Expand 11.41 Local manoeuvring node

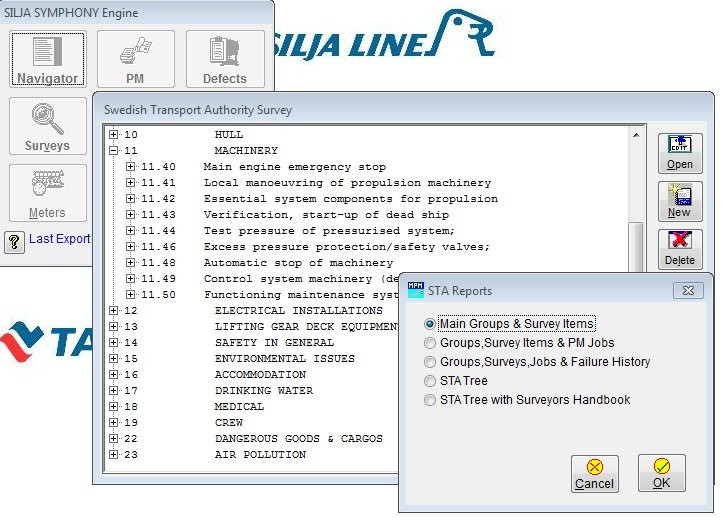(x=130, y=183)
